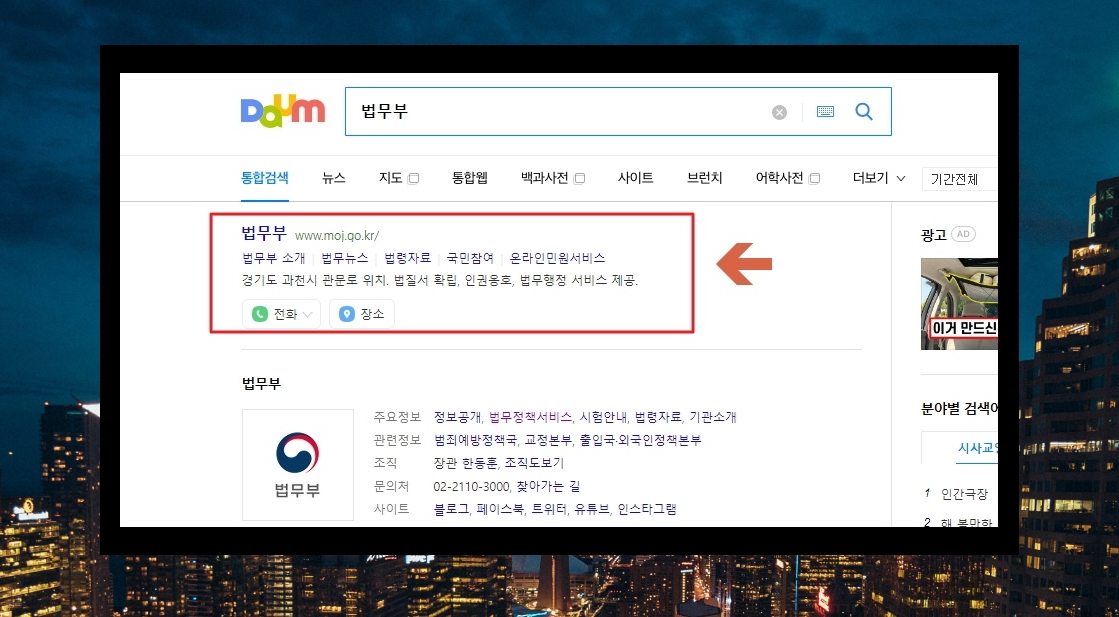Expand the 전화 phone dropdown
This screenshot has height=617, width=1119.
pyautogui.click(x=308, y=315)
